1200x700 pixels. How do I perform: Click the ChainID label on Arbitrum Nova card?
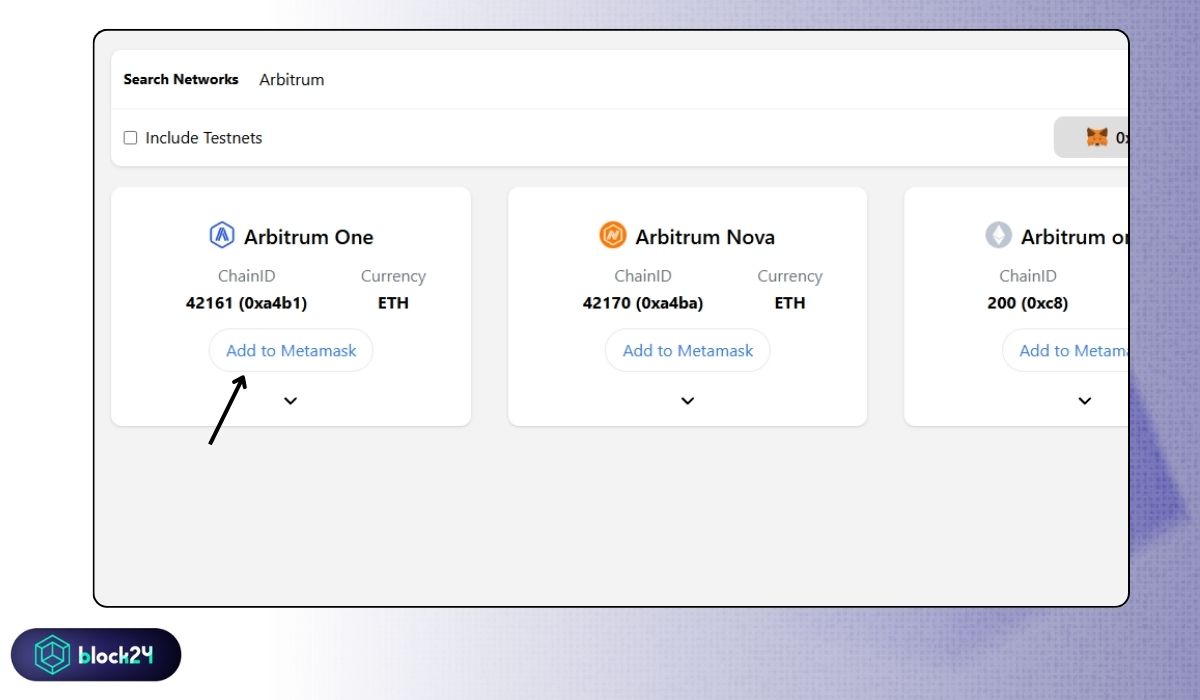[643, 276]
